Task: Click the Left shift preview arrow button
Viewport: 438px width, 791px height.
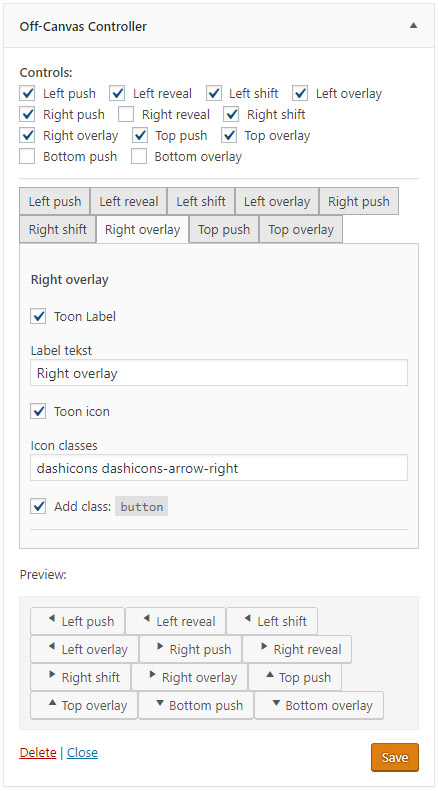Action: 272,622
